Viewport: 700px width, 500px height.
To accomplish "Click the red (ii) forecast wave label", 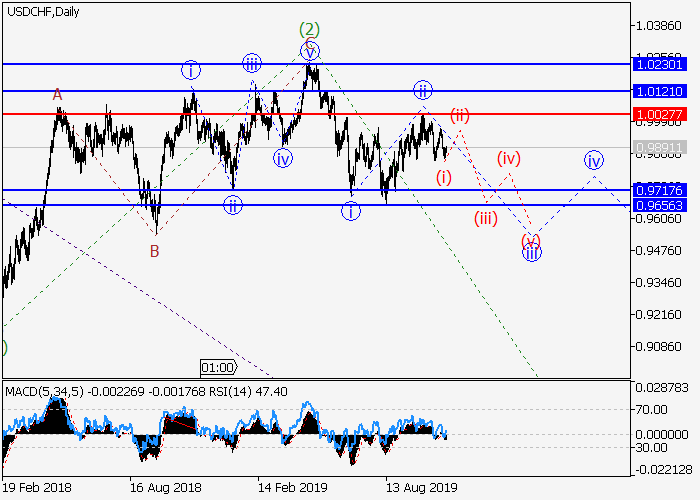I will point(460,114).
